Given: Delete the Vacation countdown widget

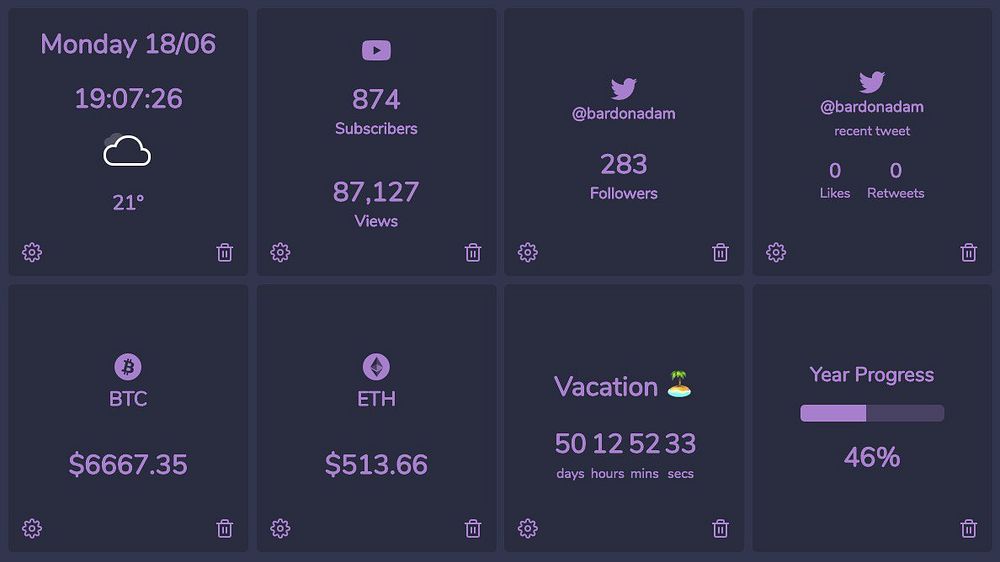Looking at the screenshot, I should pos(720,528).
